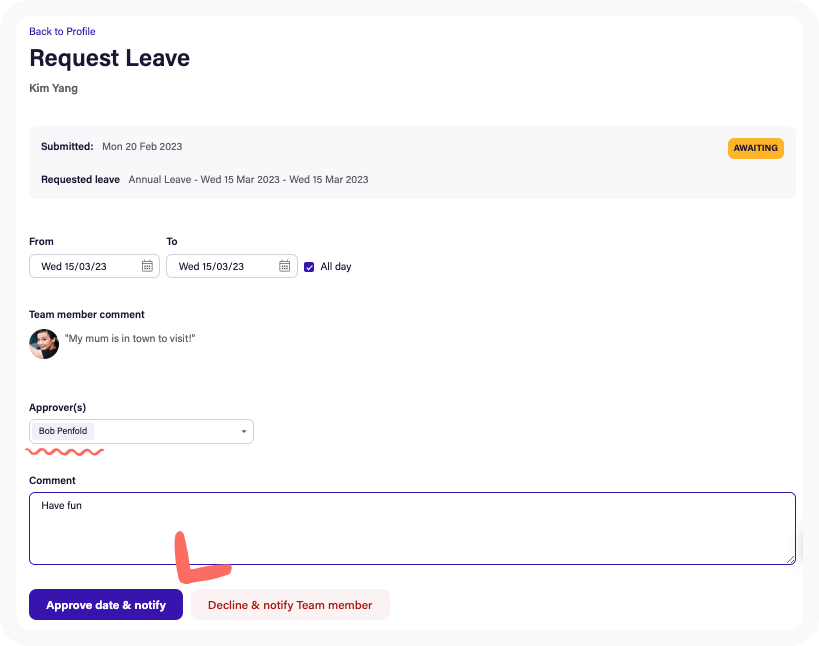Open the Back to Profile navigation
The image size is (819, 646).
coord(62,31)
